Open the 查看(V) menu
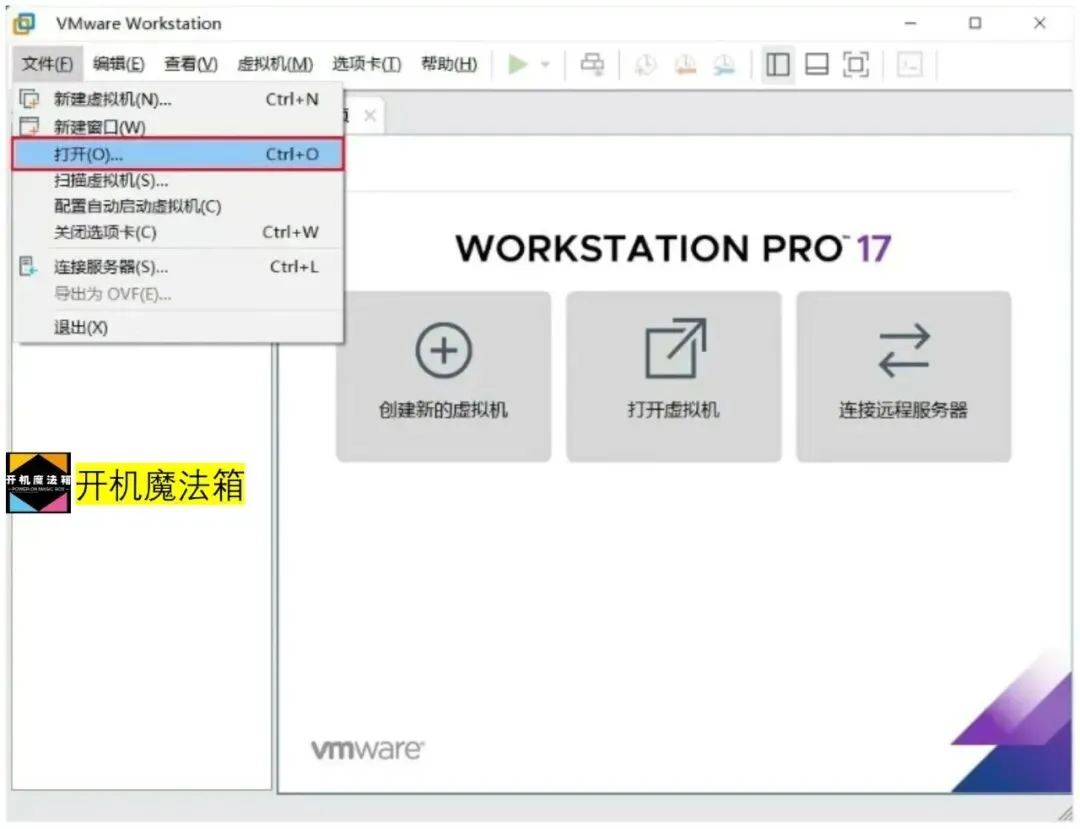Image resolution: width=1080 pixels, height=829 pixels. 191,64
